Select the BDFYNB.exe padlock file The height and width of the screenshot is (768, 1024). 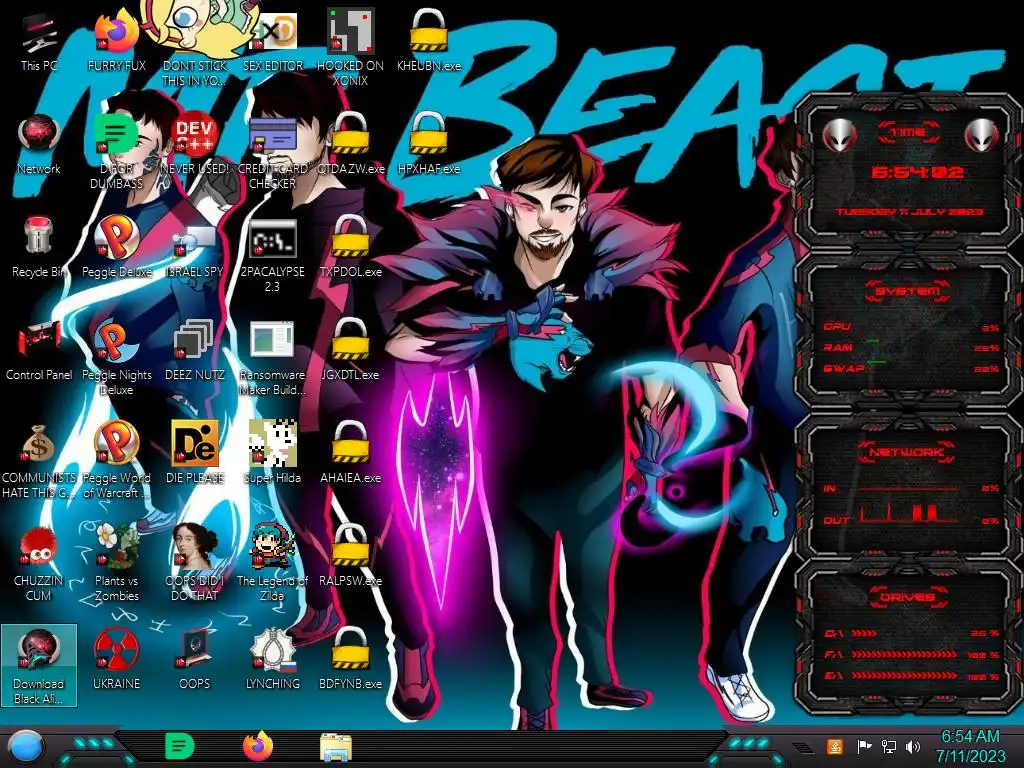351,658
